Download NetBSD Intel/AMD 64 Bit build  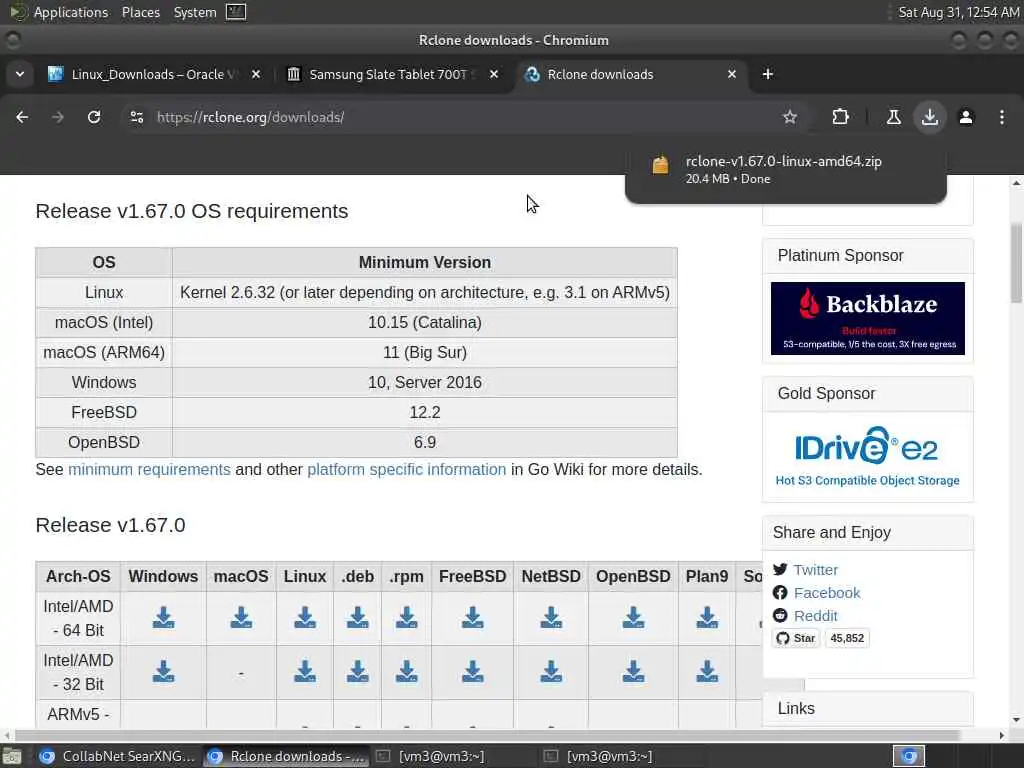click(551, 618)
